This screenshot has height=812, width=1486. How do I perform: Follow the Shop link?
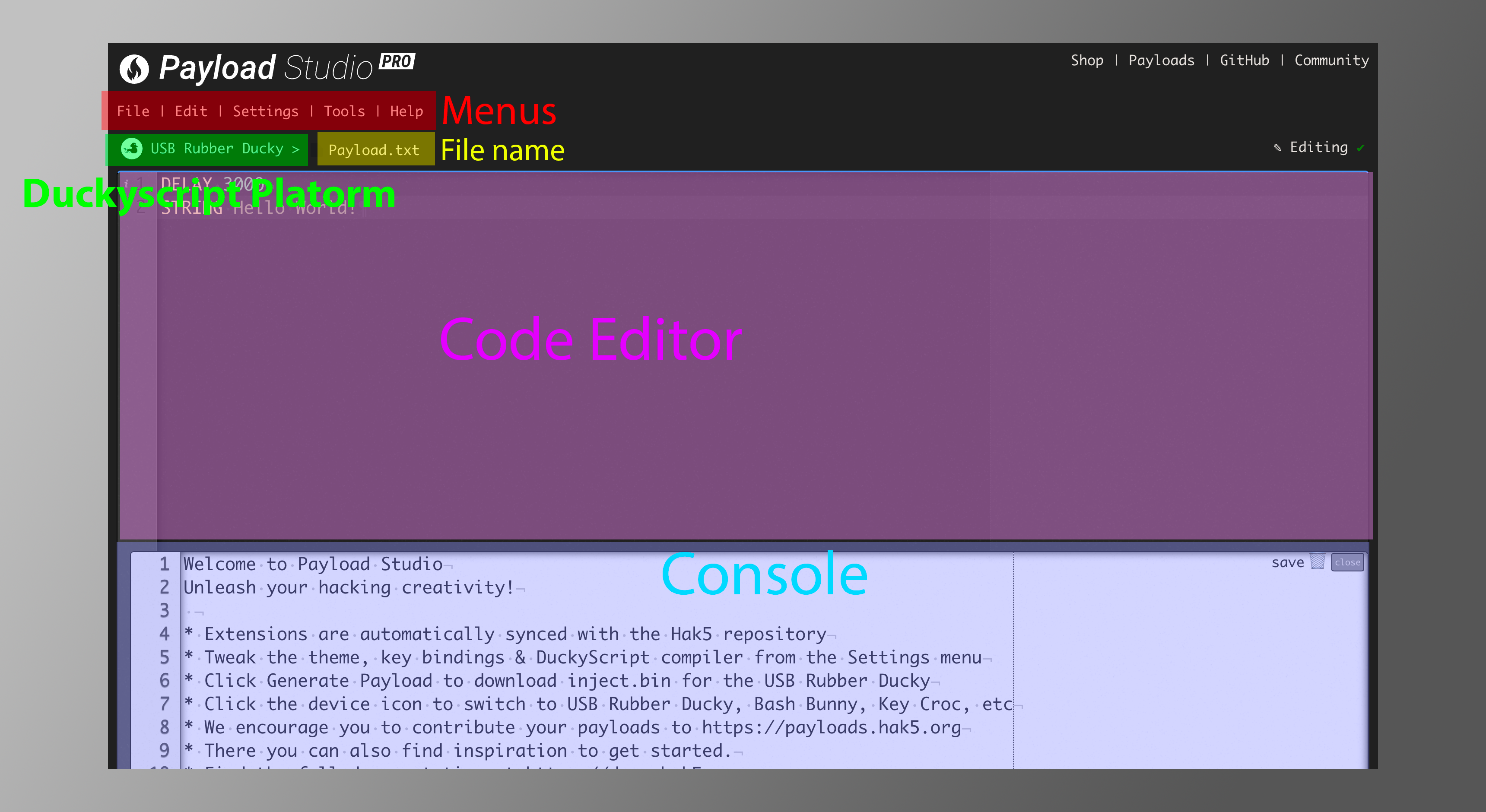1087,60
